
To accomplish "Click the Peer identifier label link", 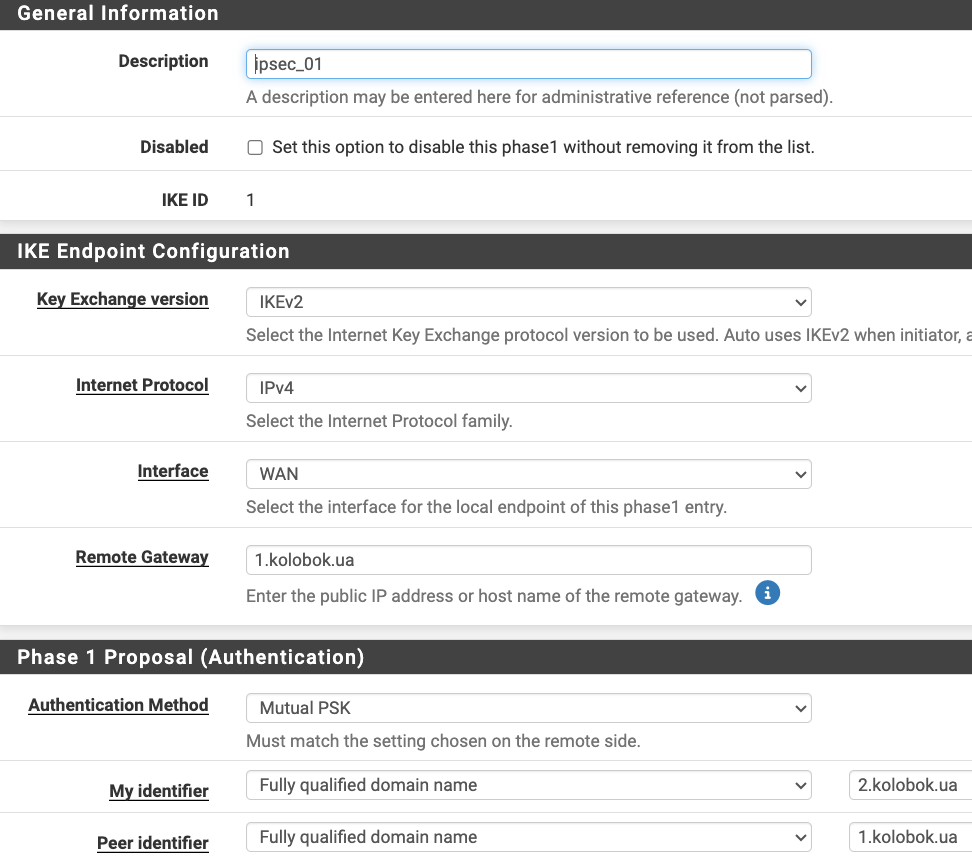I will tap(152, 843).
